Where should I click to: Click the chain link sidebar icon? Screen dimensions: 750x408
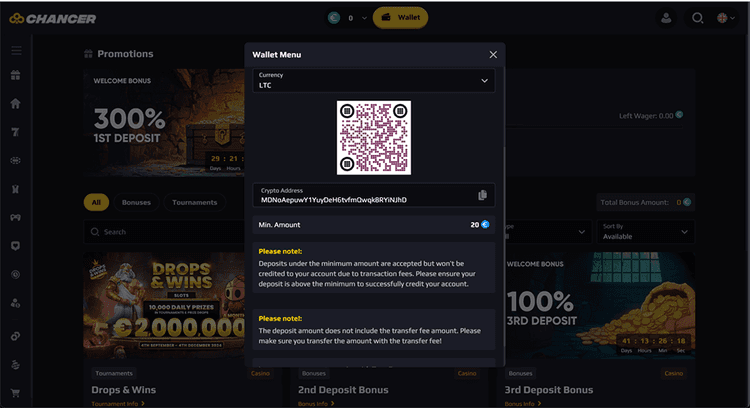tap(16, 336)
